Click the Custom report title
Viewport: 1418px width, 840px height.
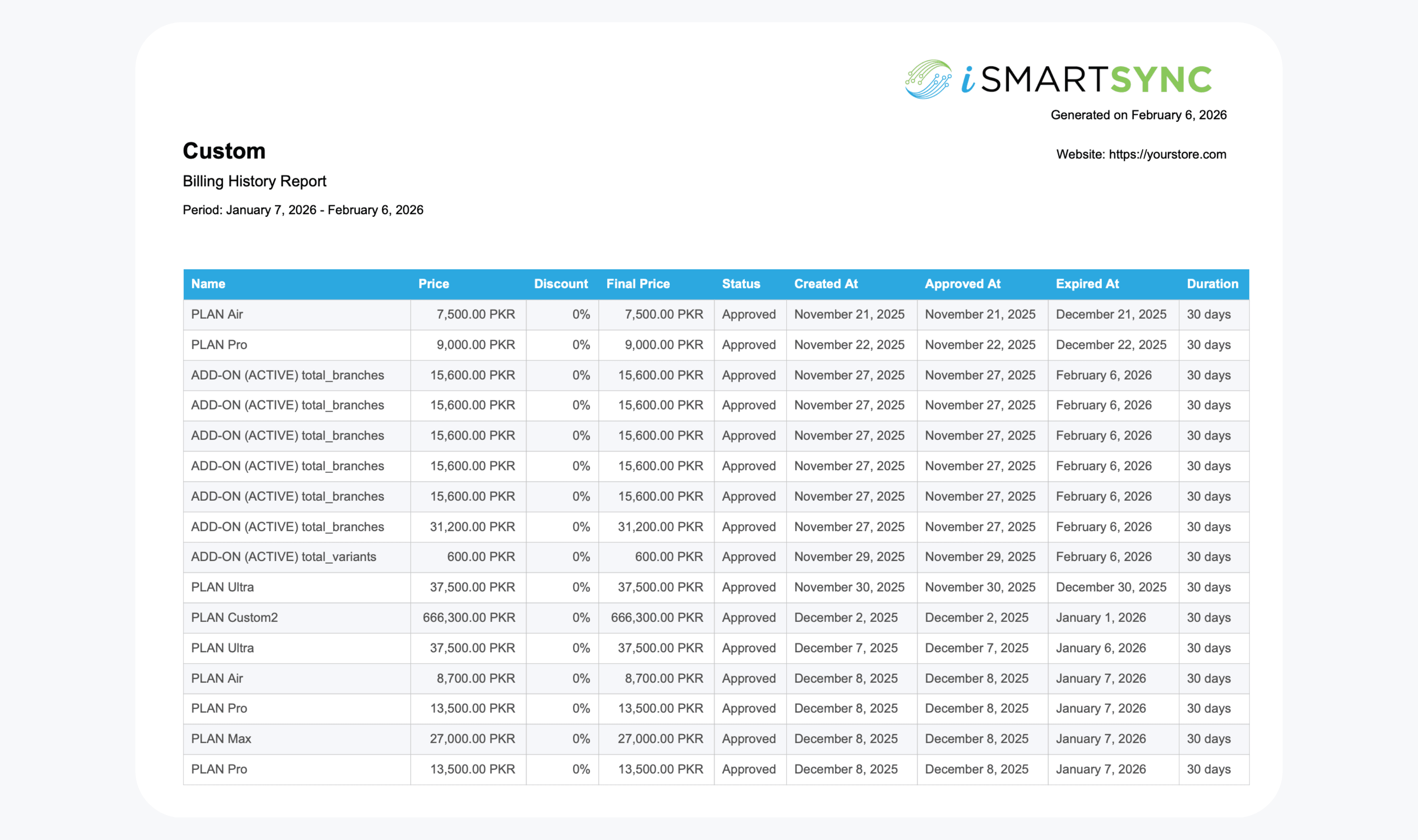(x=224, y=151)
